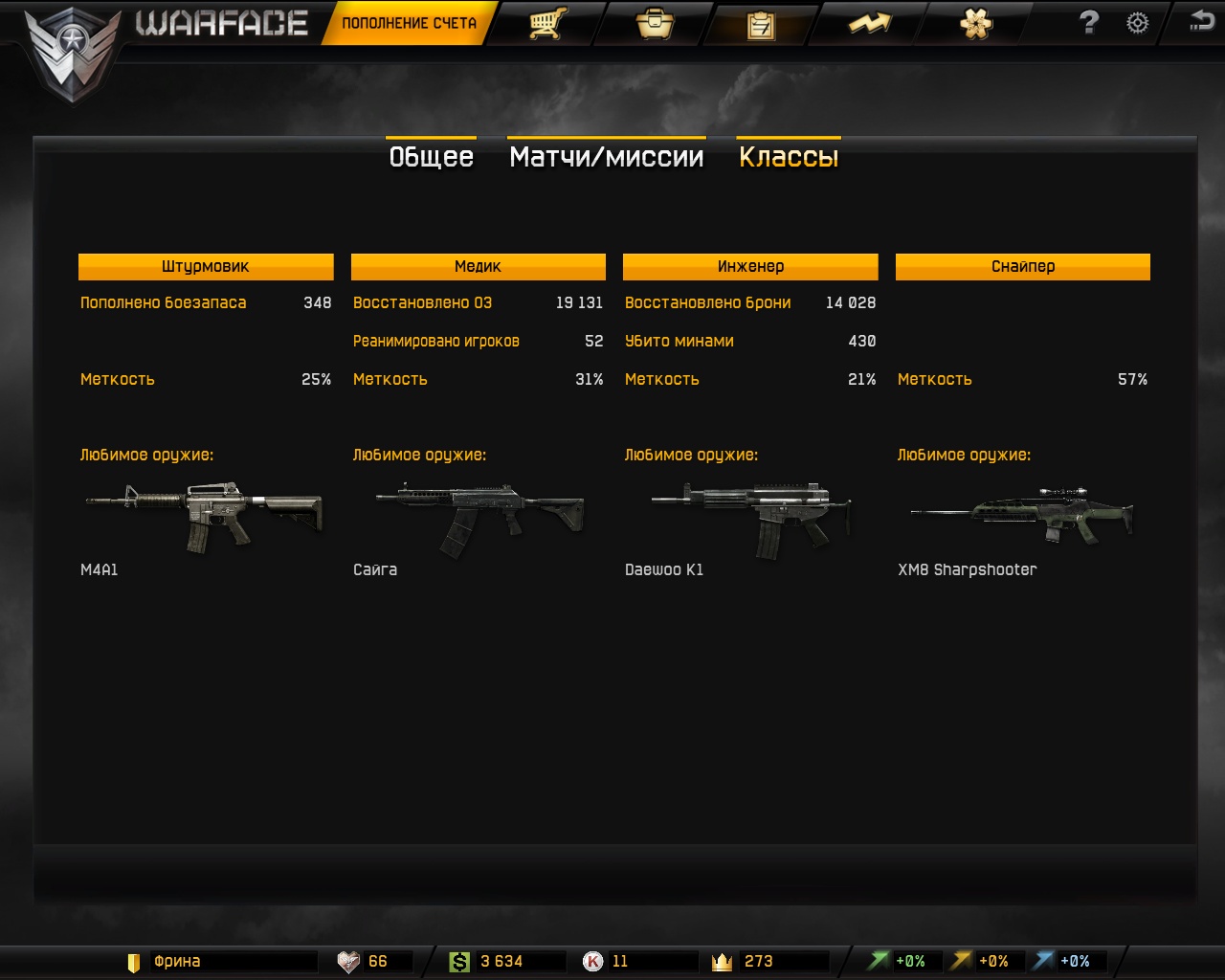Screen dimensions: 1225x980
Task: Click the value 430 mine kills
Action: click(x=862, y=341)
